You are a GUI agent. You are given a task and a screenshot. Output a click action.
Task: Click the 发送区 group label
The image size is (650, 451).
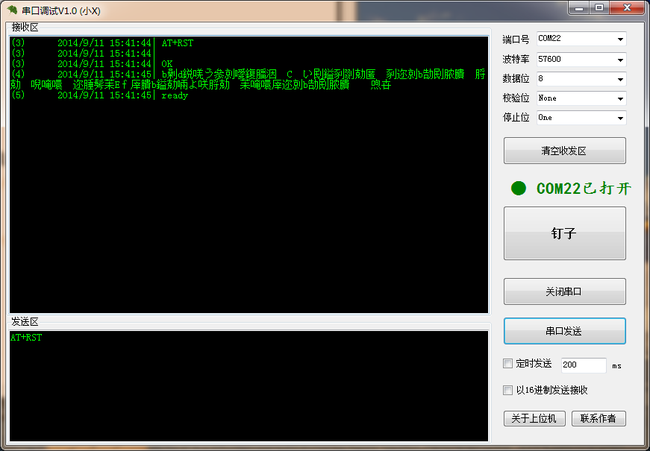[25, 322]
